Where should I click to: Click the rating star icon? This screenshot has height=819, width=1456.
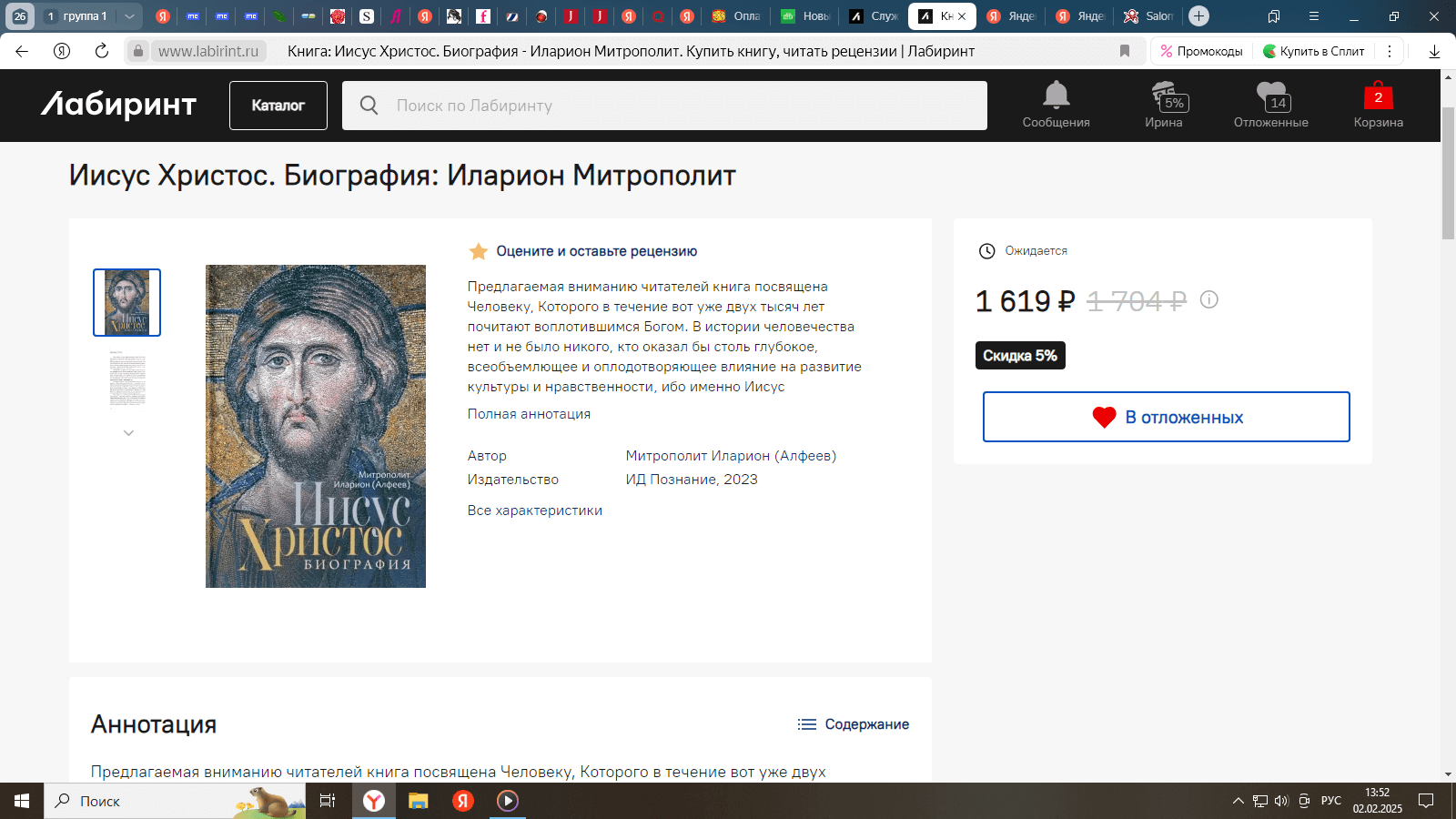(x=478, y=251)
